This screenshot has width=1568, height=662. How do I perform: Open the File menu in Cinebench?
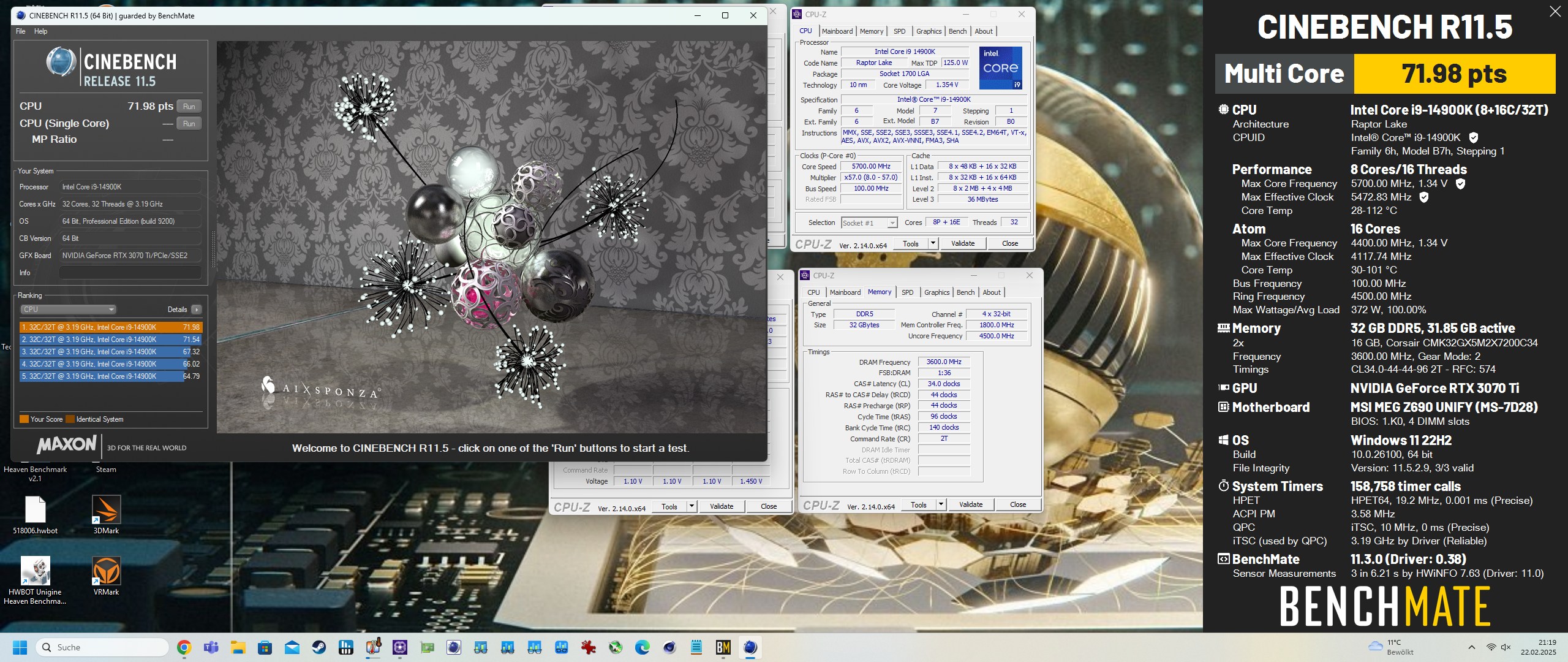click(x=21, y=31)
